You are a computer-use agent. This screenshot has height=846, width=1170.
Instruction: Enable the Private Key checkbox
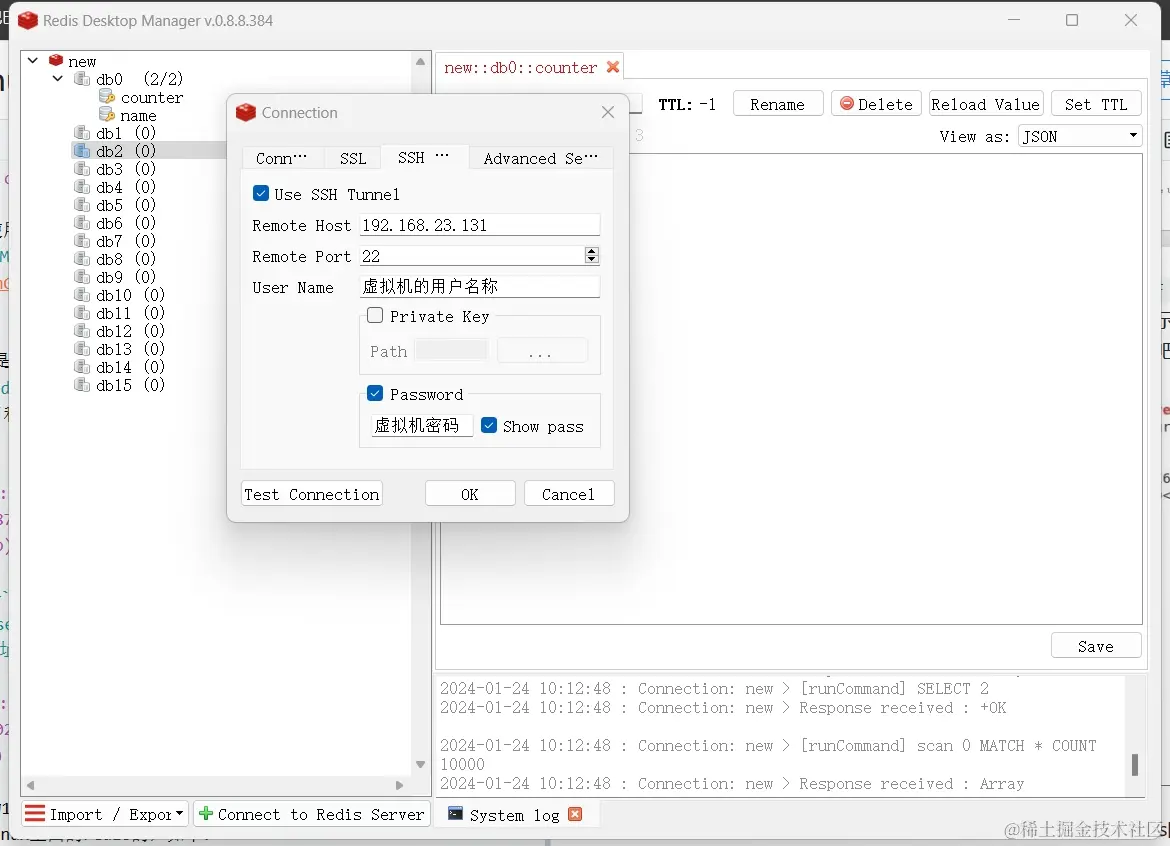click(x=375, y=315)
